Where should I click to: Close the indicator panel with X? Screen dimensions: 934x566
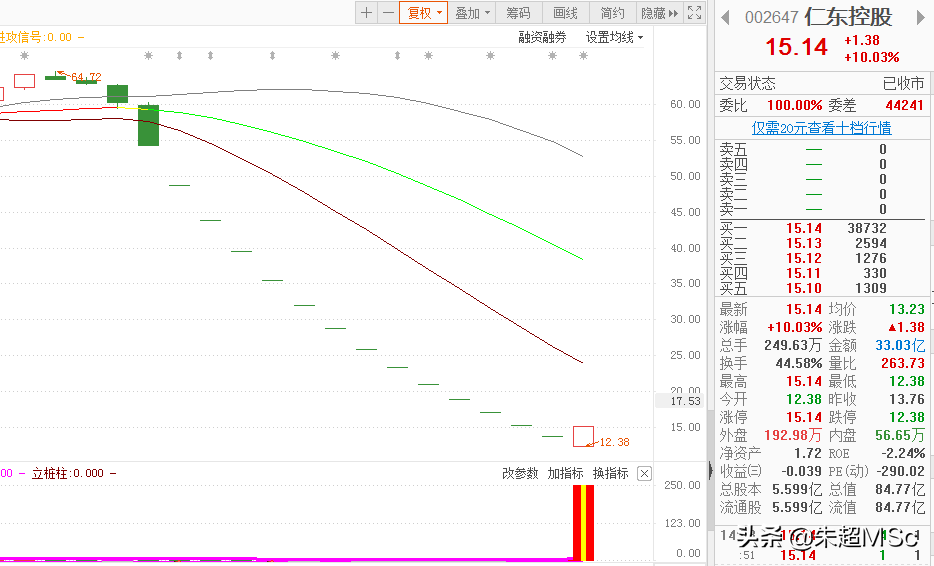point(644,473)
